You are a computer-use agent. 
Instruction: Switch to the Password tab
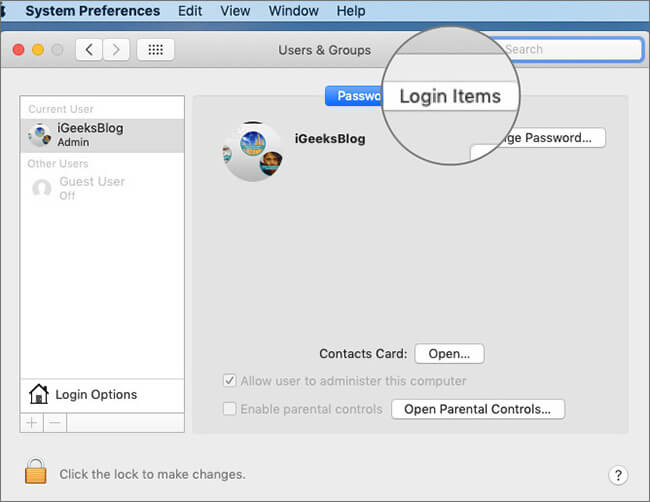point(355,96)
